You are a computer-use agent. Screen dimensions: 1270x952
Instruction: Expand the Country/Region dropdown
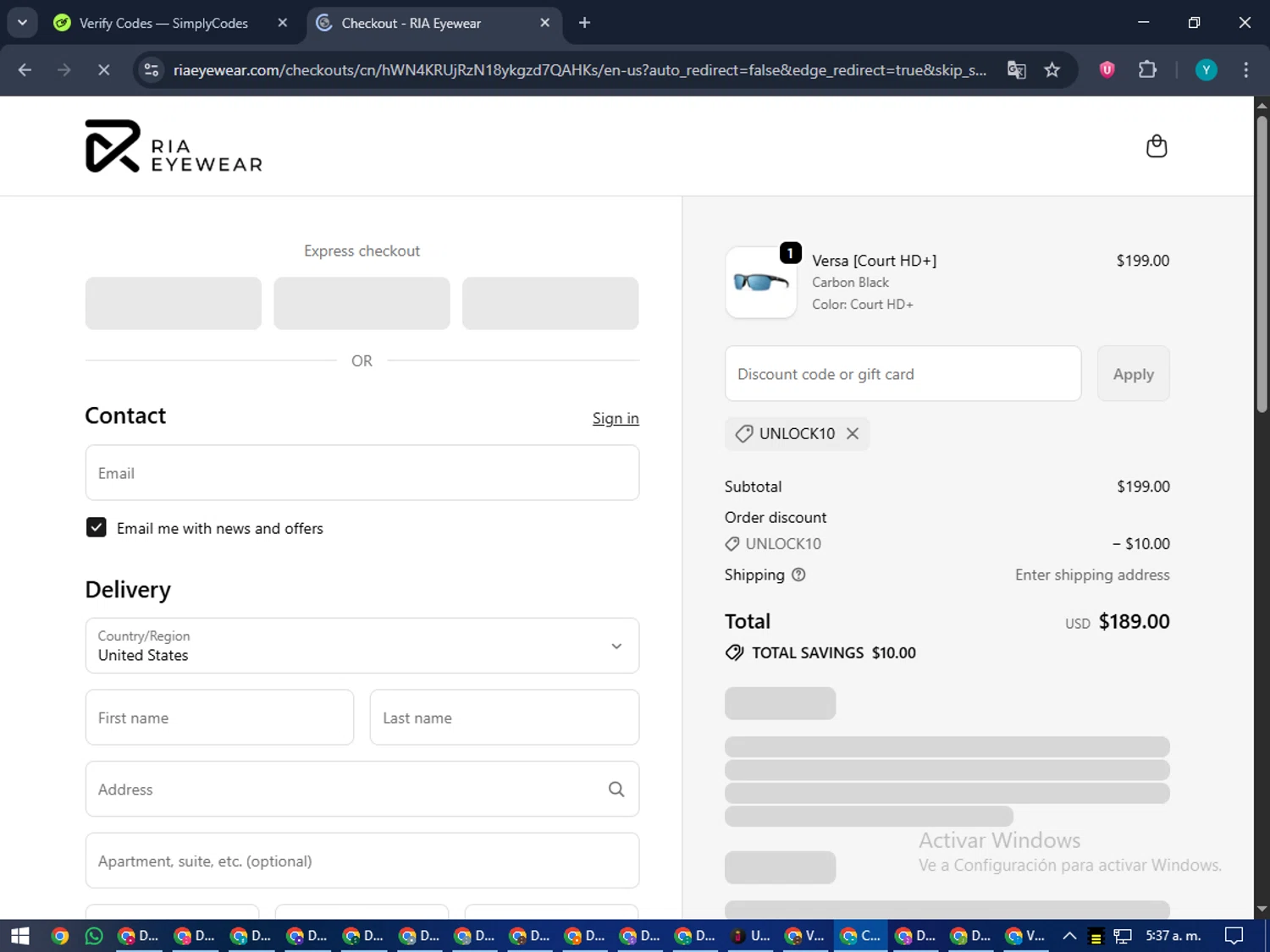pos(362,646)
